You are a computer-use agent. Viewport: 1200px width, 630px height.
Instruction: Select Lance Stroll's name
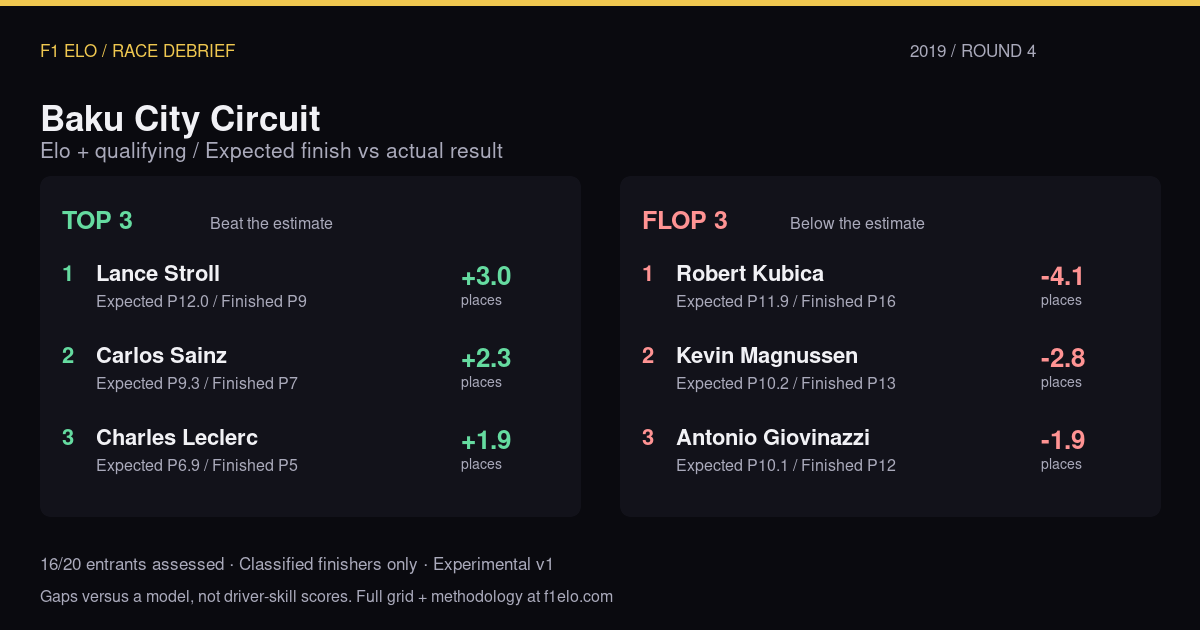(158, 274)
